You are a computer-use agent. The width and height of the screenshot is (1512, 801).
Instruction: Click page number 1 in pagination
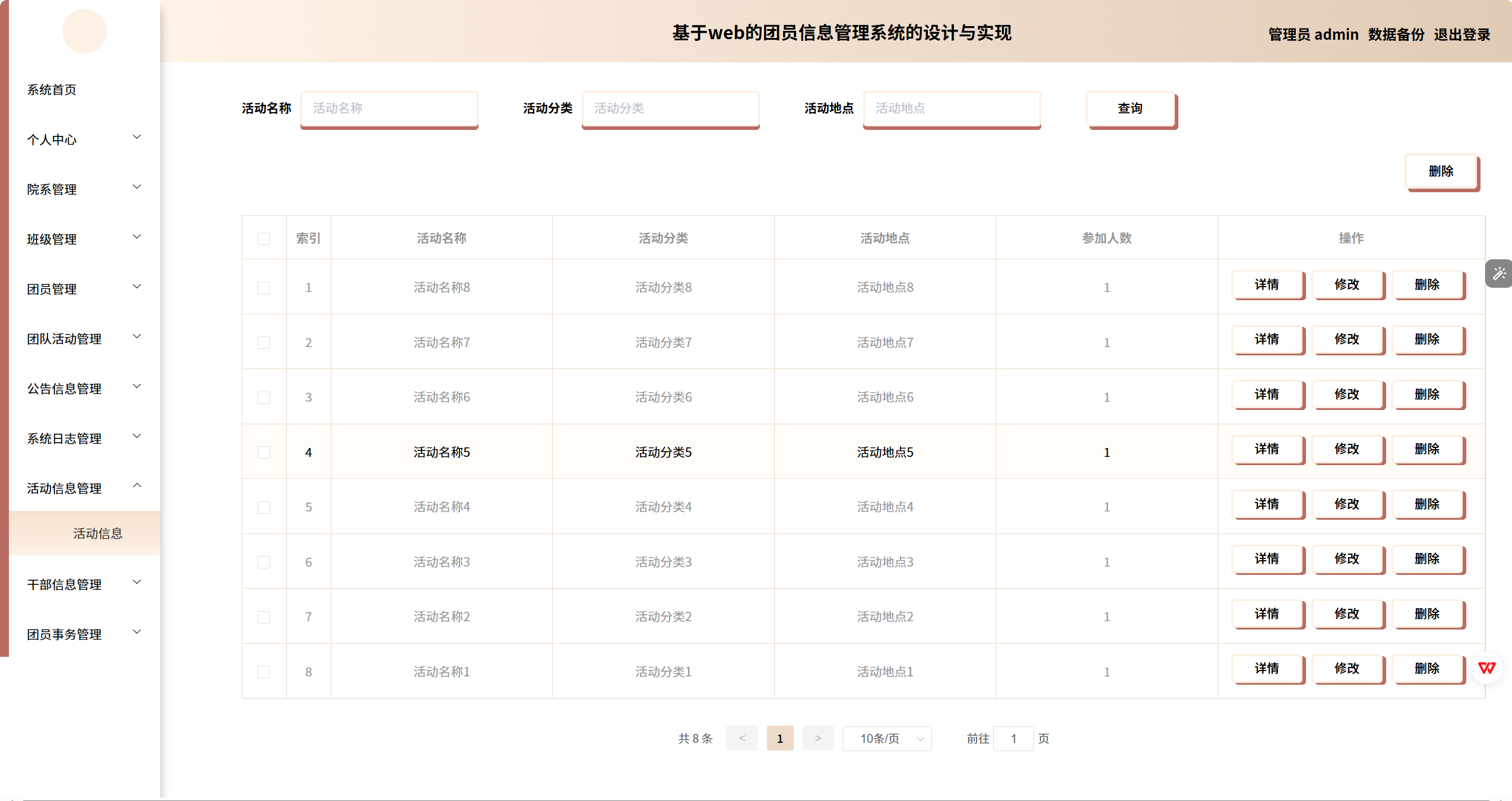(x=779, y=738)
